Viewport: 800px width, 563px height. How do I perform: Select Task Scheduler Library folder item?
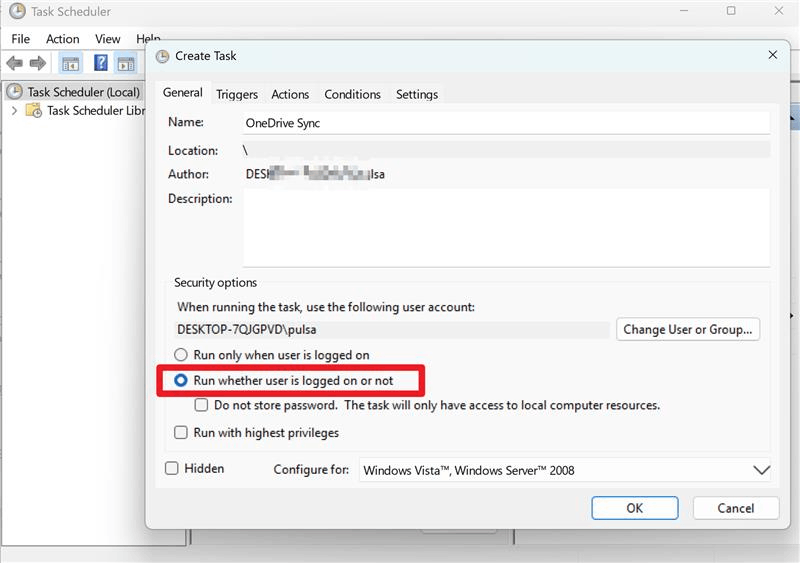pyautogui.click(x=96, y=110)
